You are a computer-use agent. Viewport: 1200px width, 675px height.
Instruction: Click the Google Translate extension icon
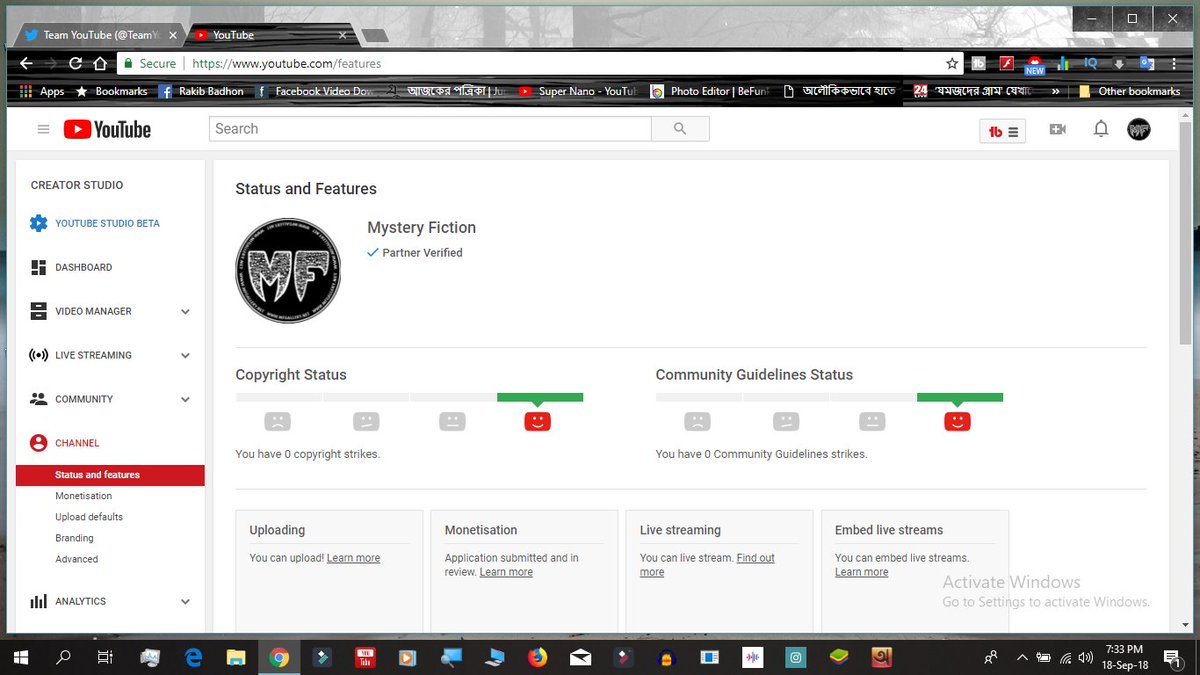click(x=1146, y=63)
